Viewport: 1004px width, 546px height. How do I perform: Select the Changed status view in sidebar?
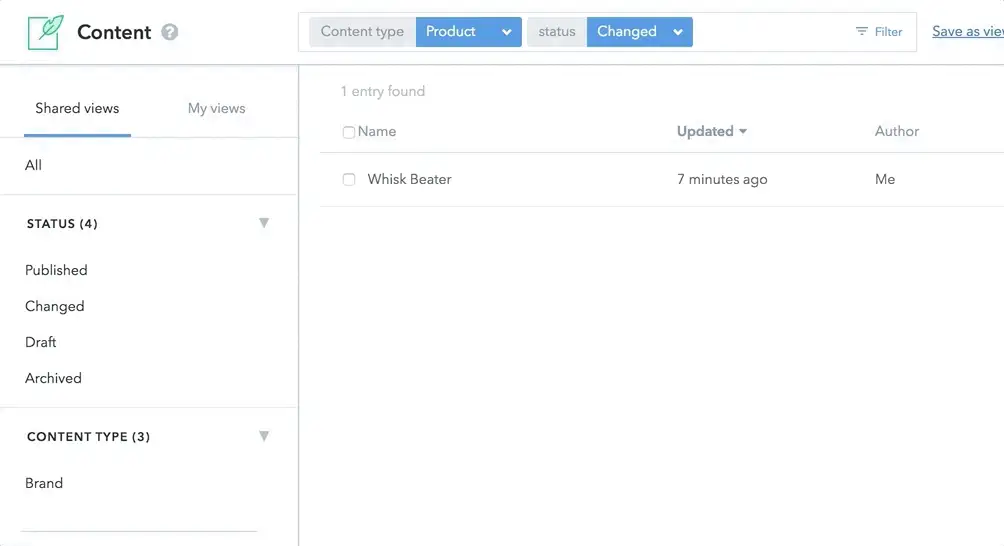(54, 306)
